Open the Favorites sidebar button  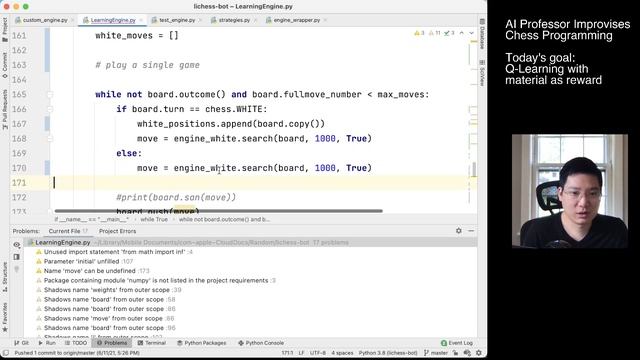5,317
